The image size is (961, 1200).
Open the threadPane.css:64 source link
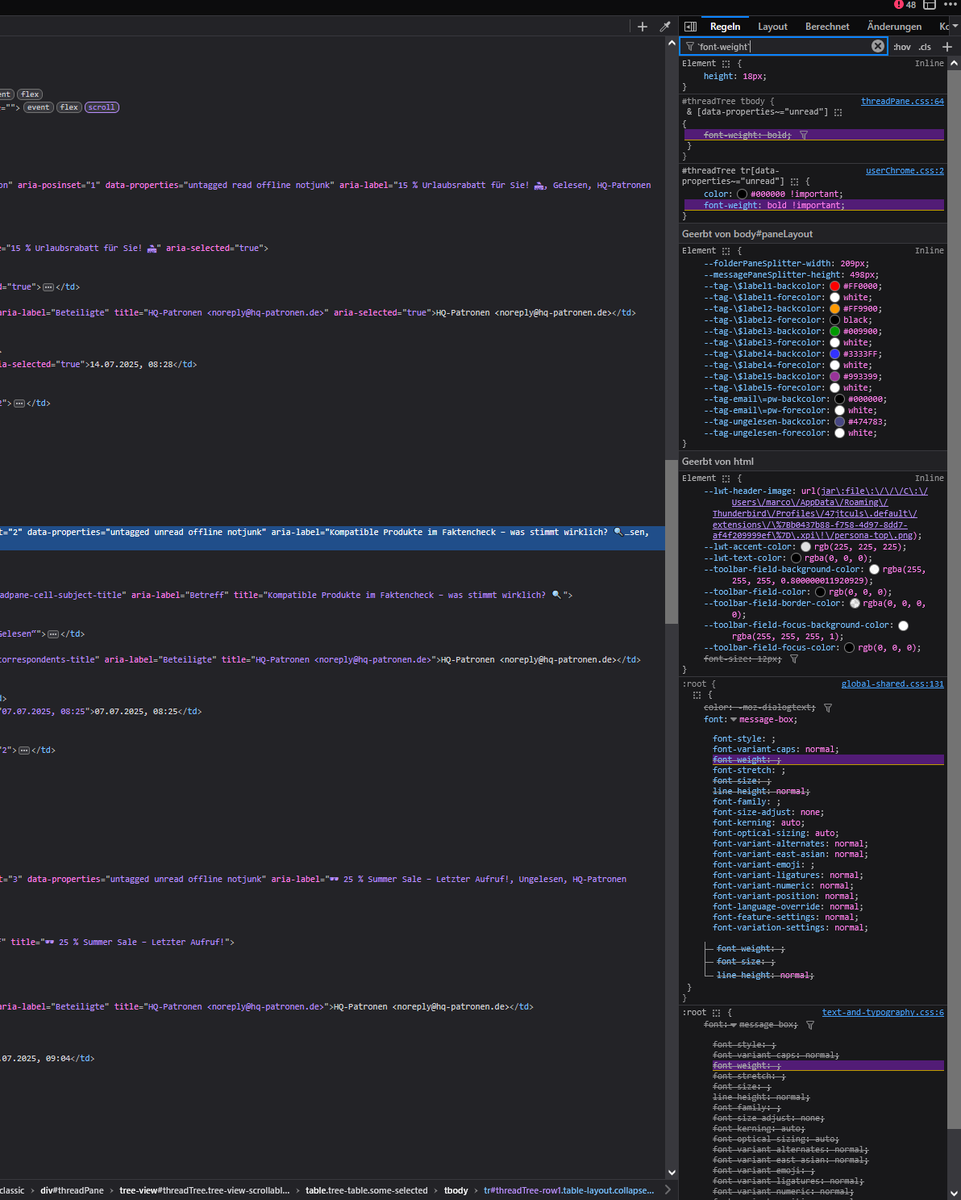point(902,102)
